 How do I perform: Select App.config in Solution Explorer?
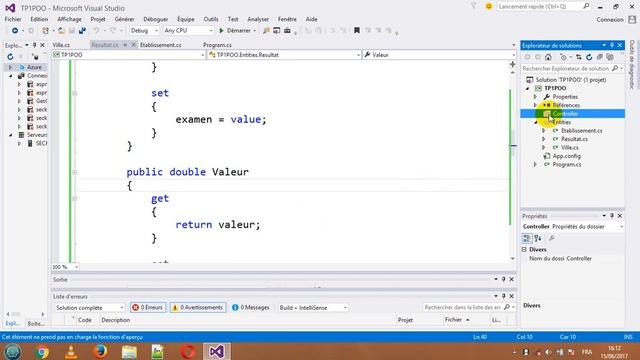point(567,156)
